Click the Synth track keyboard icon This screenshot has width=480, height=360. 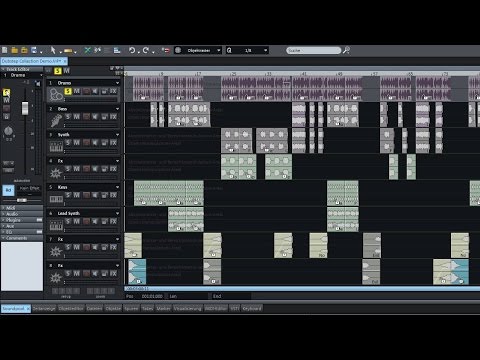pos(56,146)
